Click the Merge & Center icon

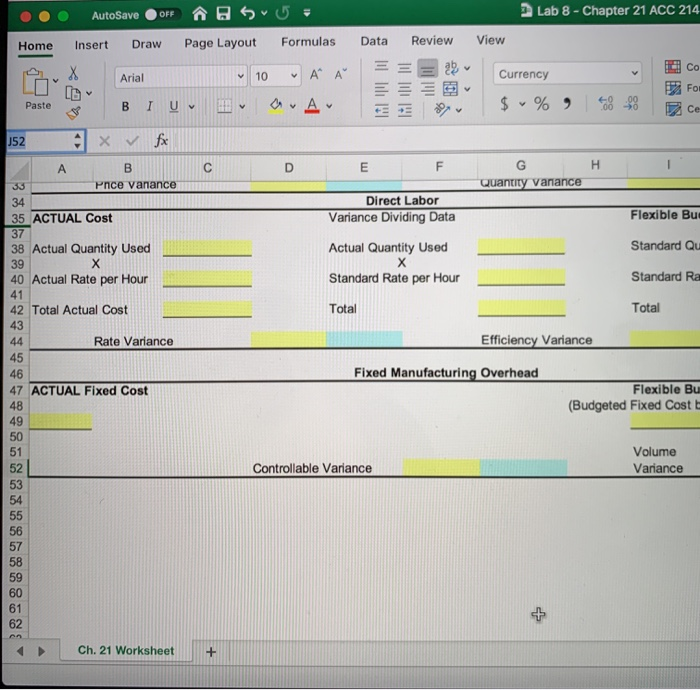click(450, 89)
